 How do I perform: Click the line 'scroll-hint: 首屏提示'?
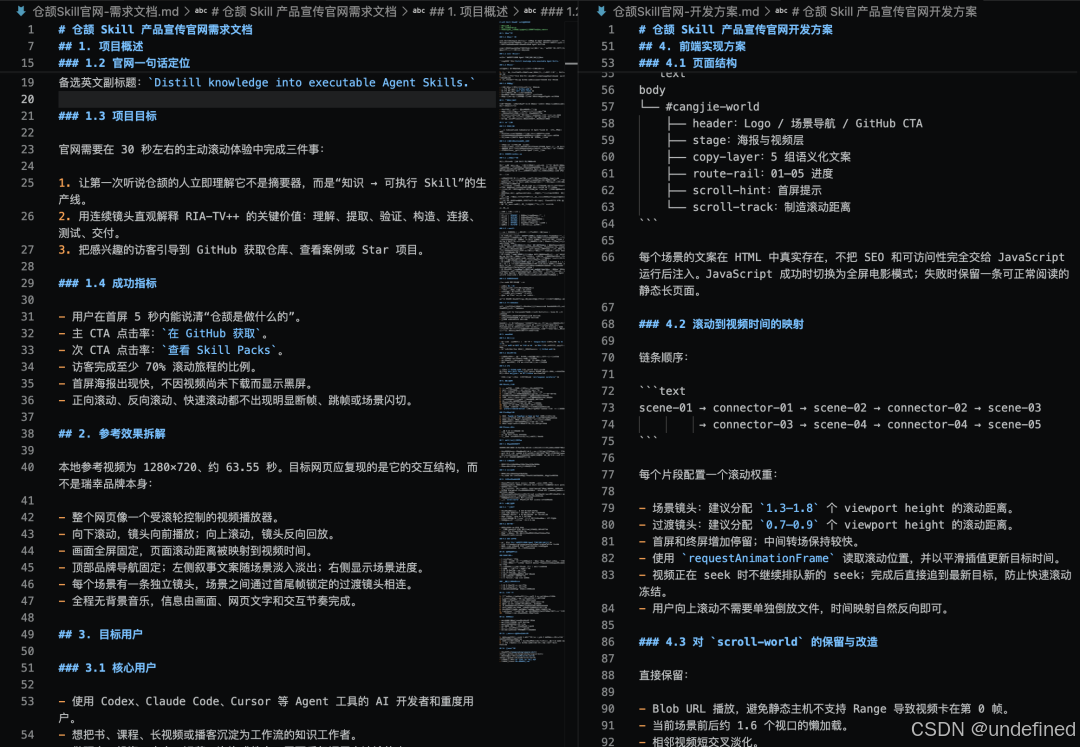[757, 190]
